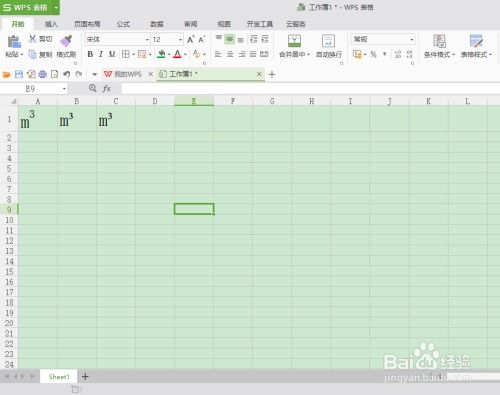Open the 数据 Data tab
500x395 pixels.
pos(157,24)
